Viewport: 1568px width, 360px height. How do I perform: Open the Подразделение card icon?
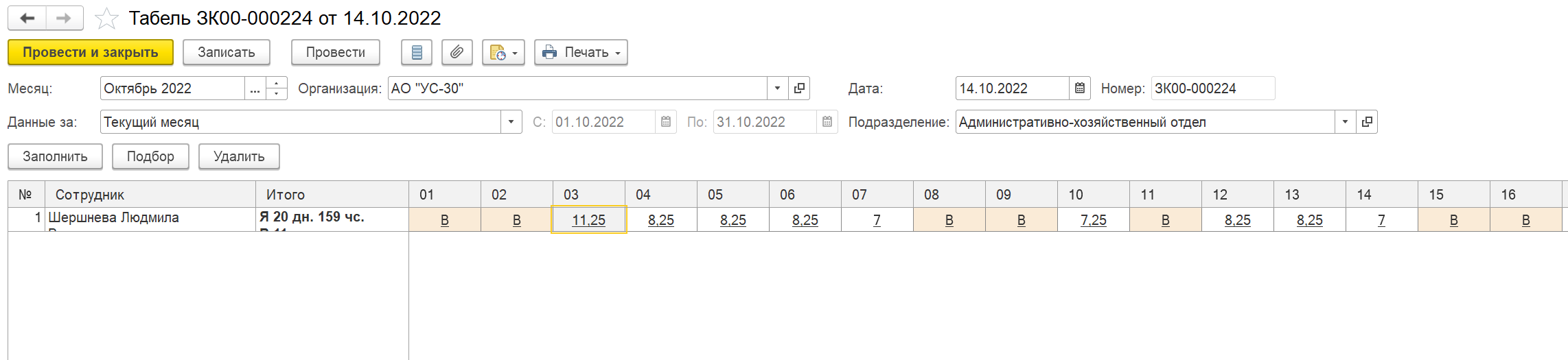point(1367,122)
